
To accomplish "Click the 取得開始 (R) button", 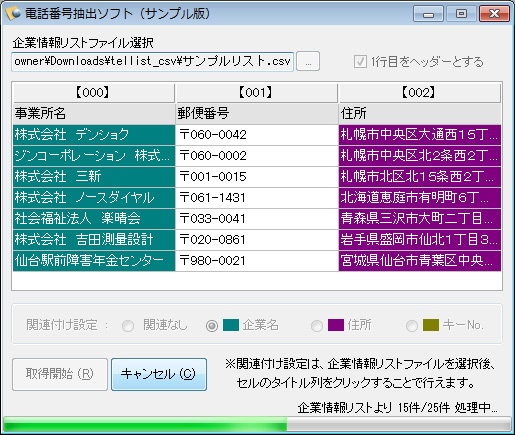I will click(x=60, y=374).
